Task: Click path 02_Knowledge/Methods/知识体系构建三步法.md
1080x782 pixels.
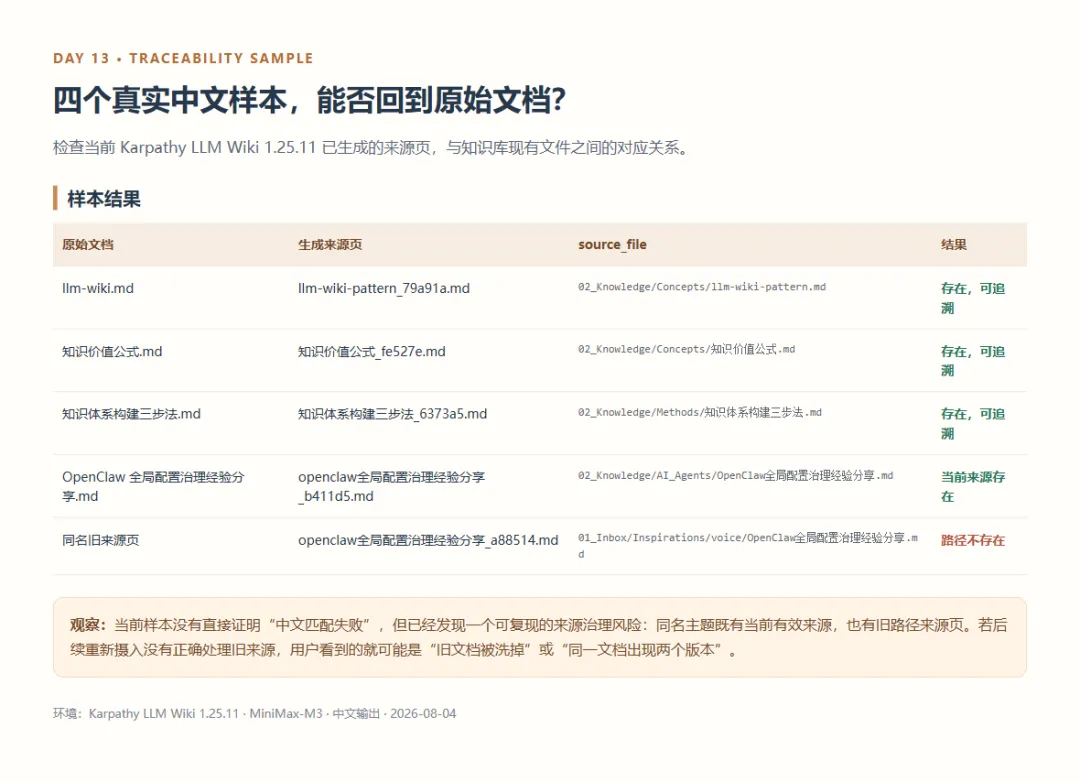Action: [700, 412]
